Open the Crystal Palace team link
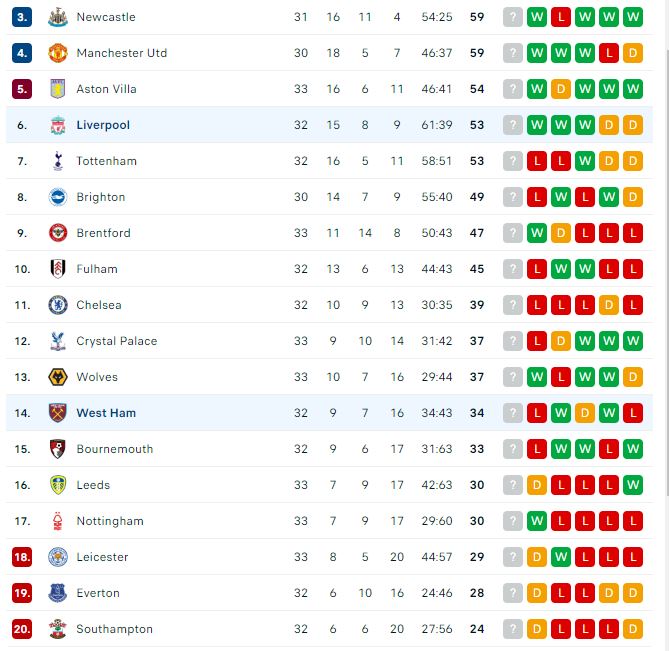The width and height of the screenshot is (669, 651). pyautogui.click(x=117, y=341)
